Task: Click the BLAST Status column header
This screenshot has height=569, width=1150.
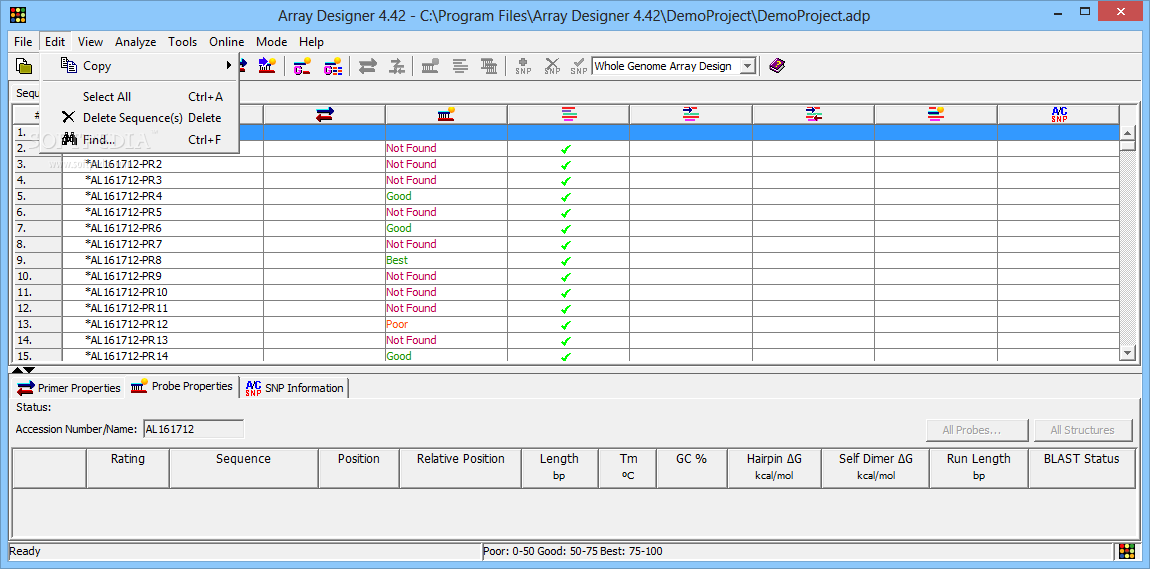Action: [x=1082, y=468]
